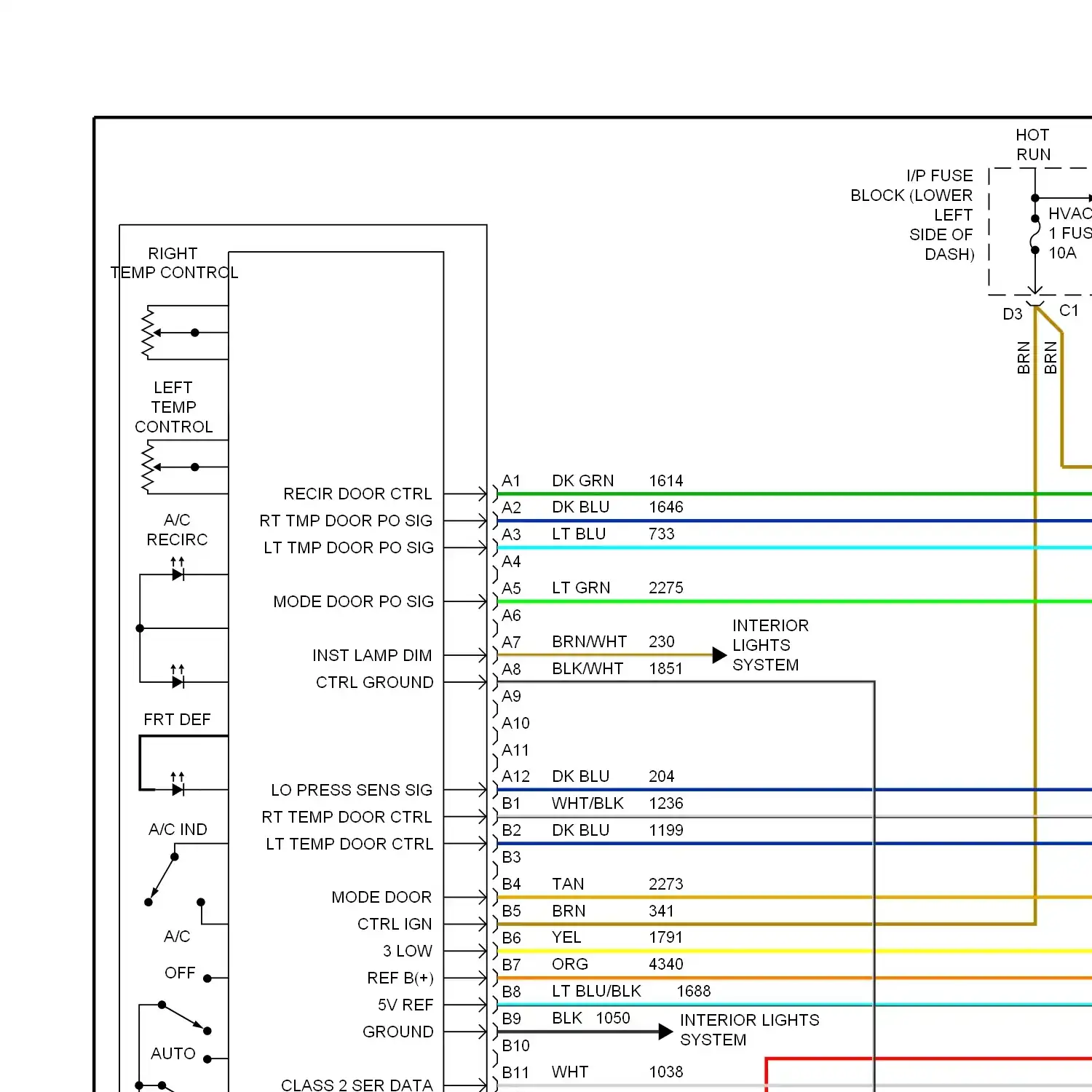The height and width of the screenshot is (1092, 1092).
Task: Click circuit number "2273"
Action: (666, 884)
